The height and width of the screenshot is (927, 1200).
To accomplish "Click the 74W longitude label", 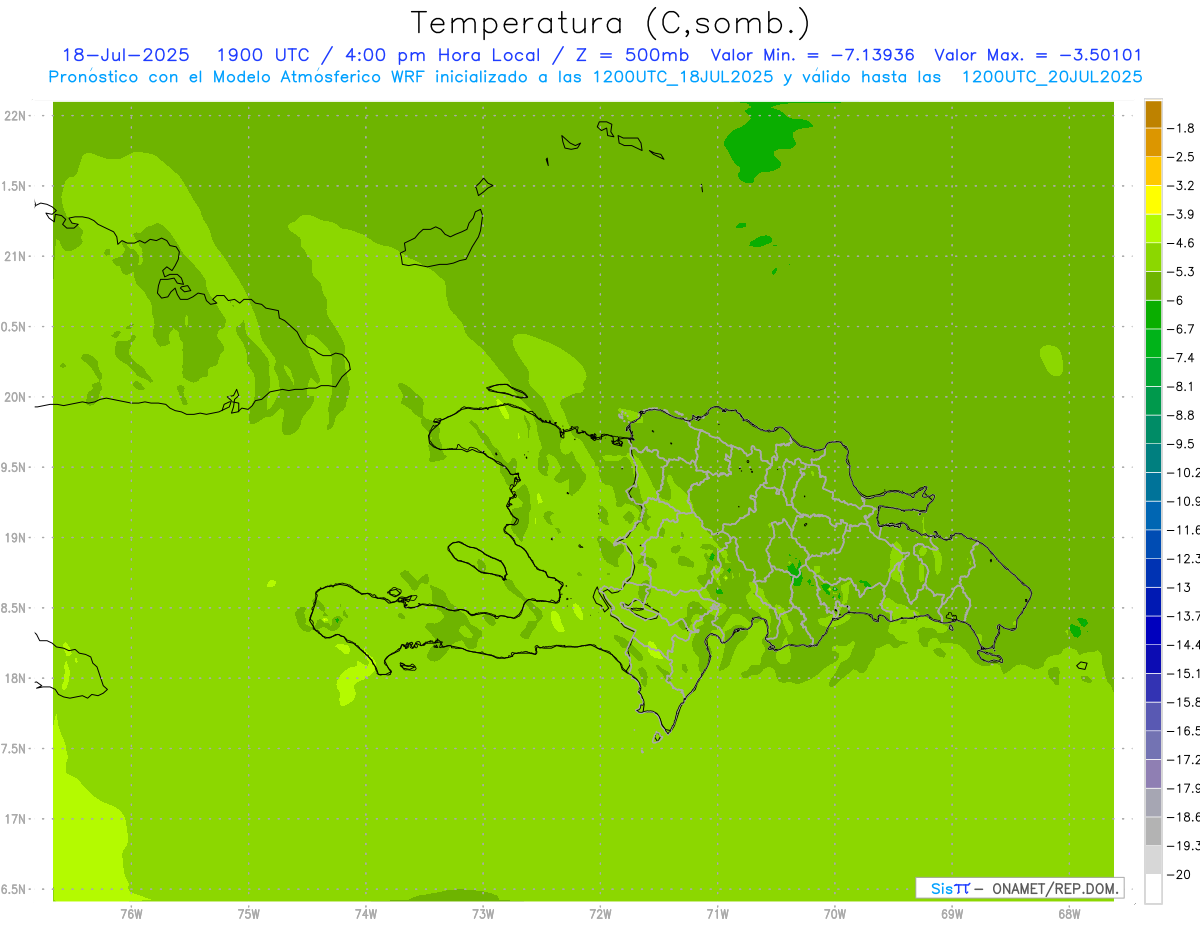I will [x=366, y=913].
